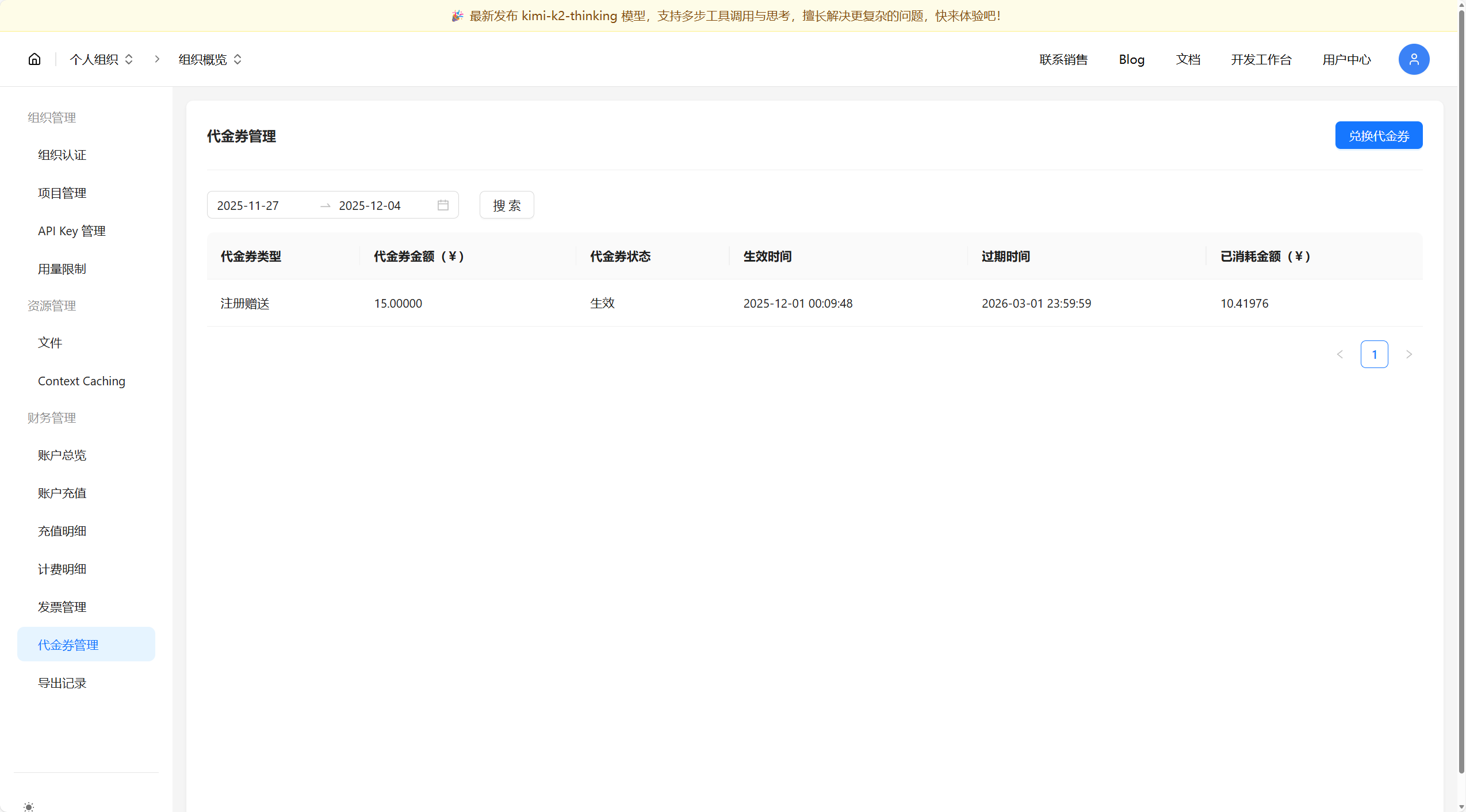Open 开发工作台 from the top bar

[x=1261, y=59]
